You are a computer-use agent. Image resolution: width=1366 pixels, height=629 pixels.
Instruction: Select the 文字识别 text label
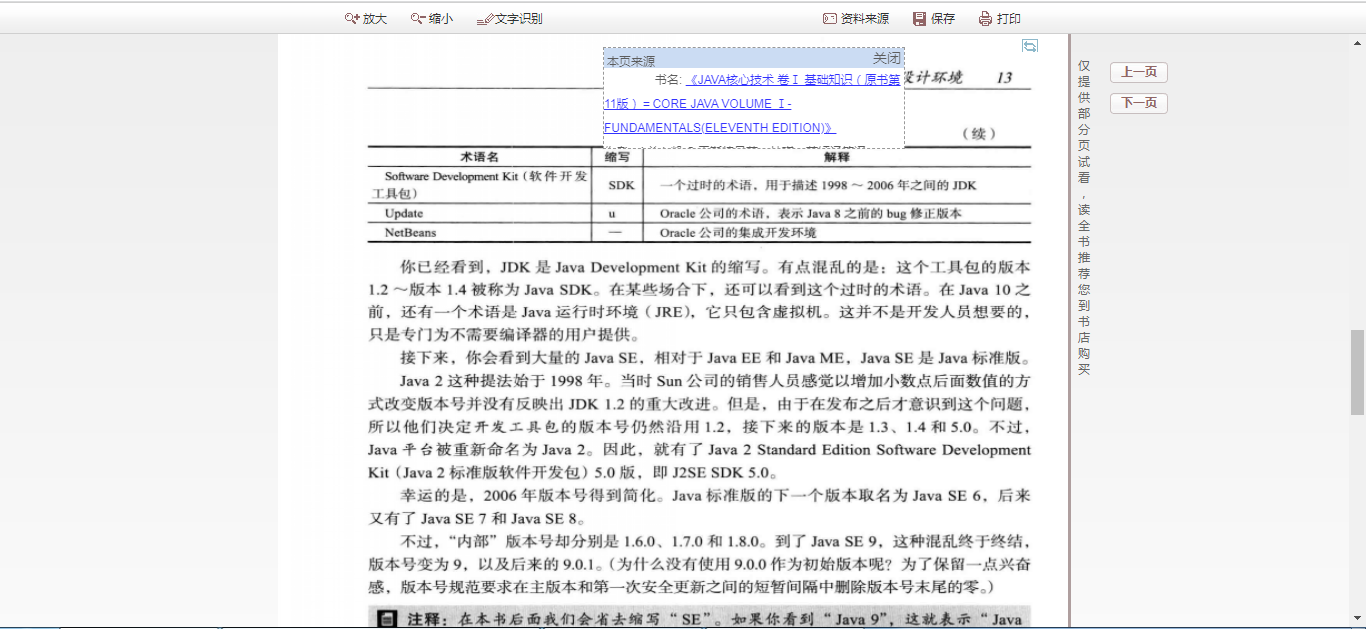coord(519,19)
